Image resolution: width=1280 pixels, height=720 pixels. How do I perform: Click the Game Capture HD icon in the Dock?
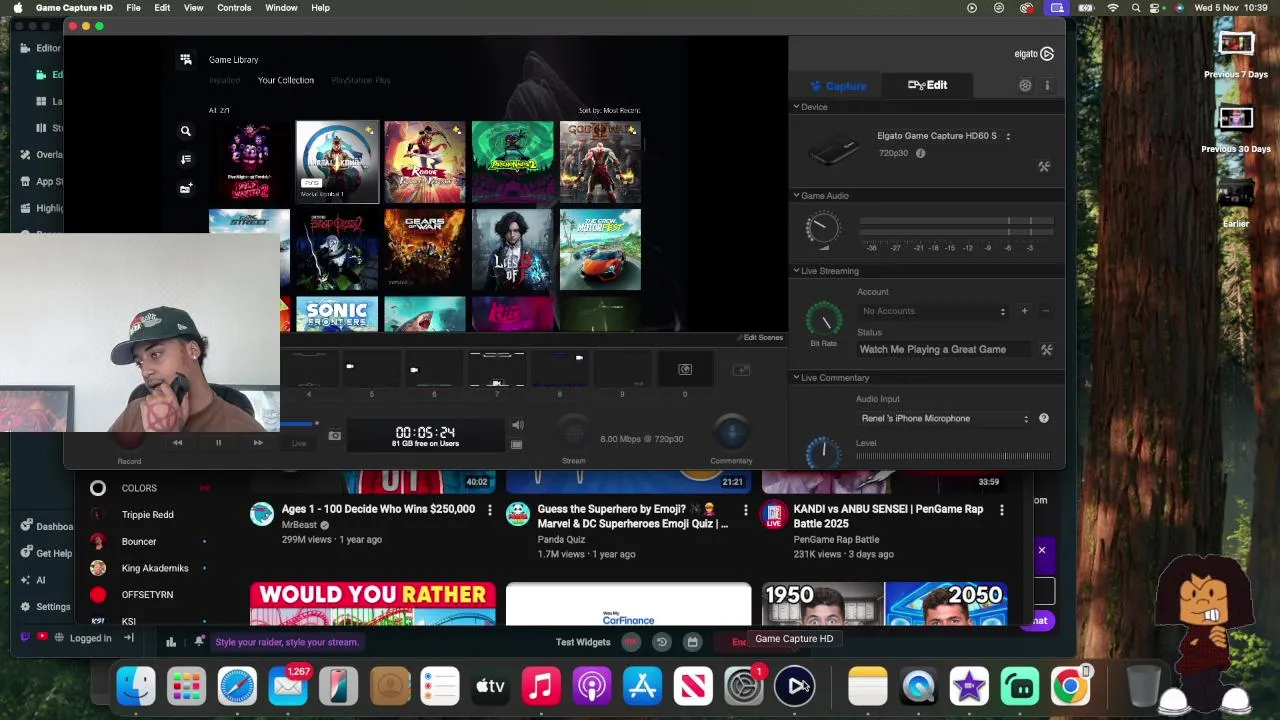click(x=795, y=686)
